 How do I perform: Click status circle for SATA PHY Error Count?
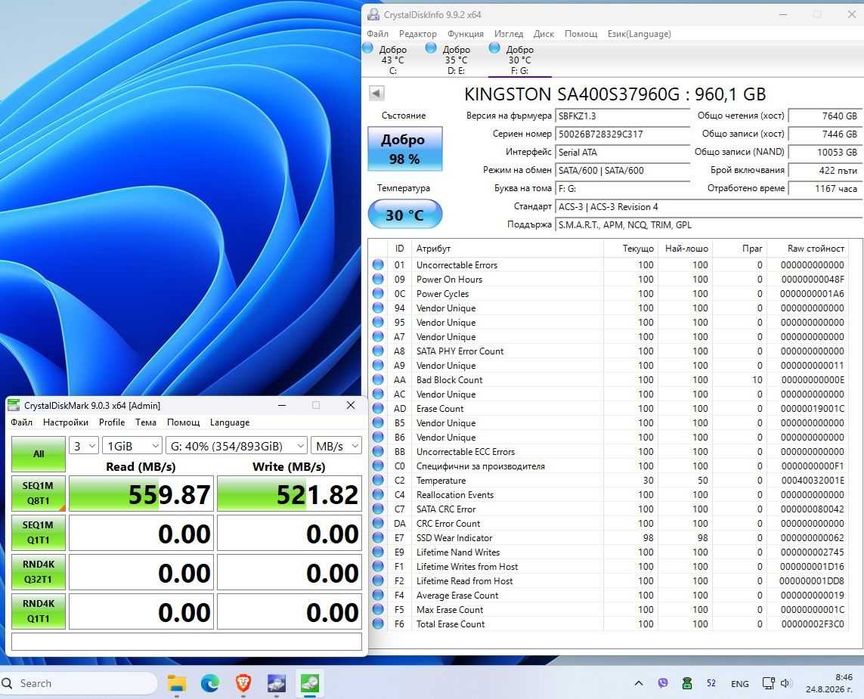(378, 351)
